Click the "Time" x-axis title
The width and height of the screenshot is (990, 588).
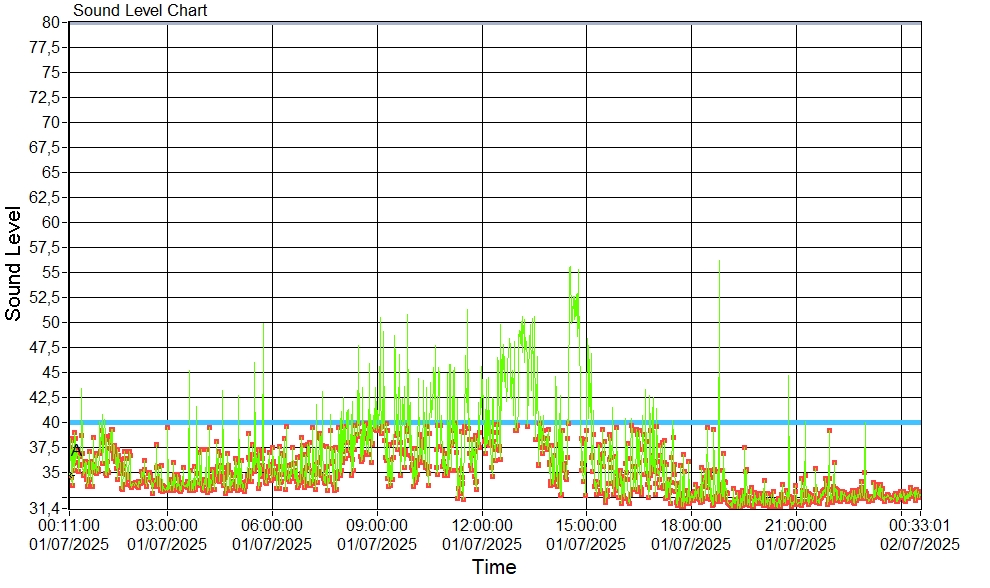tap(494, 568)
